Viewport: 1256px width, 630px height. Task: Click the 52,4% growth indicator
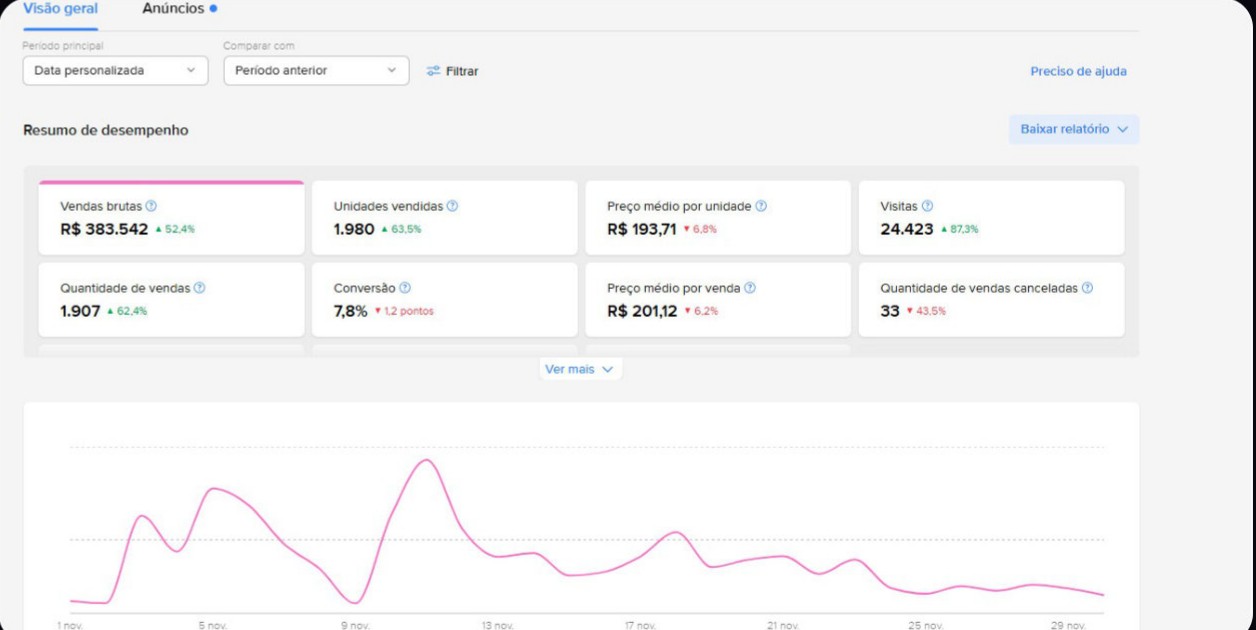(175, 229)
